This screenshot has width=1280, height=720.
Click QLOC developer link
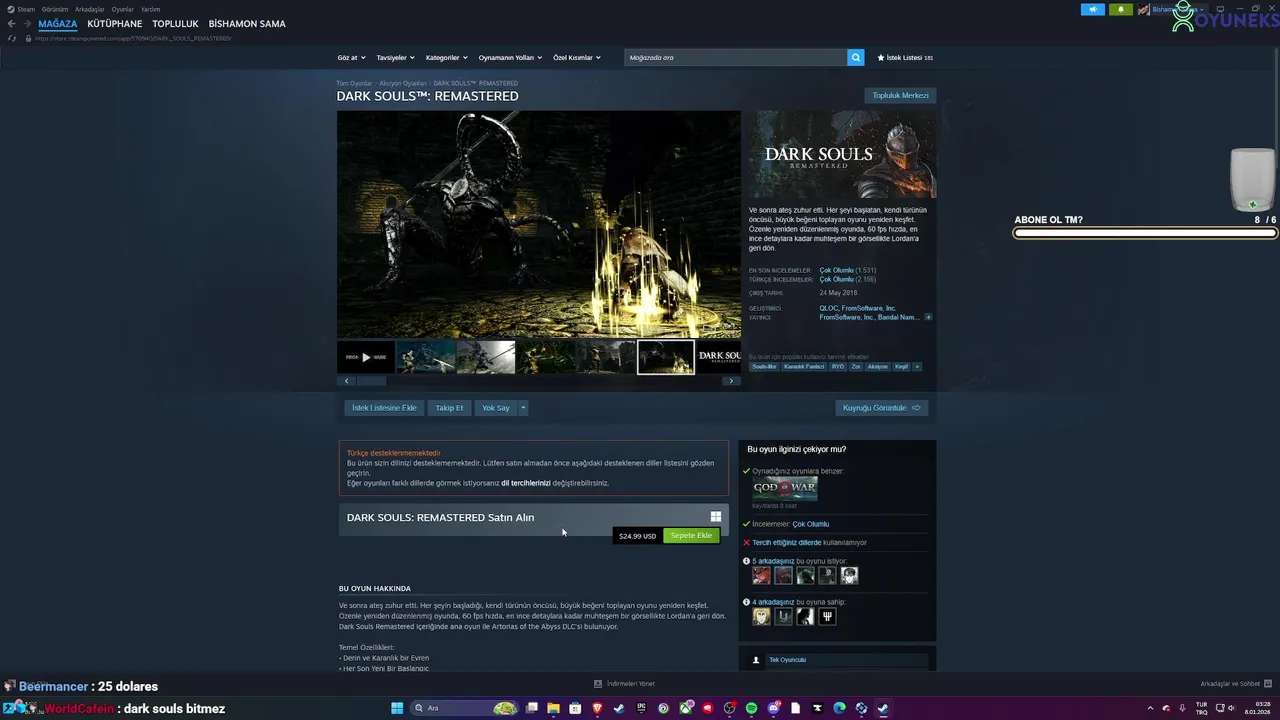click(x=828, y=308)
